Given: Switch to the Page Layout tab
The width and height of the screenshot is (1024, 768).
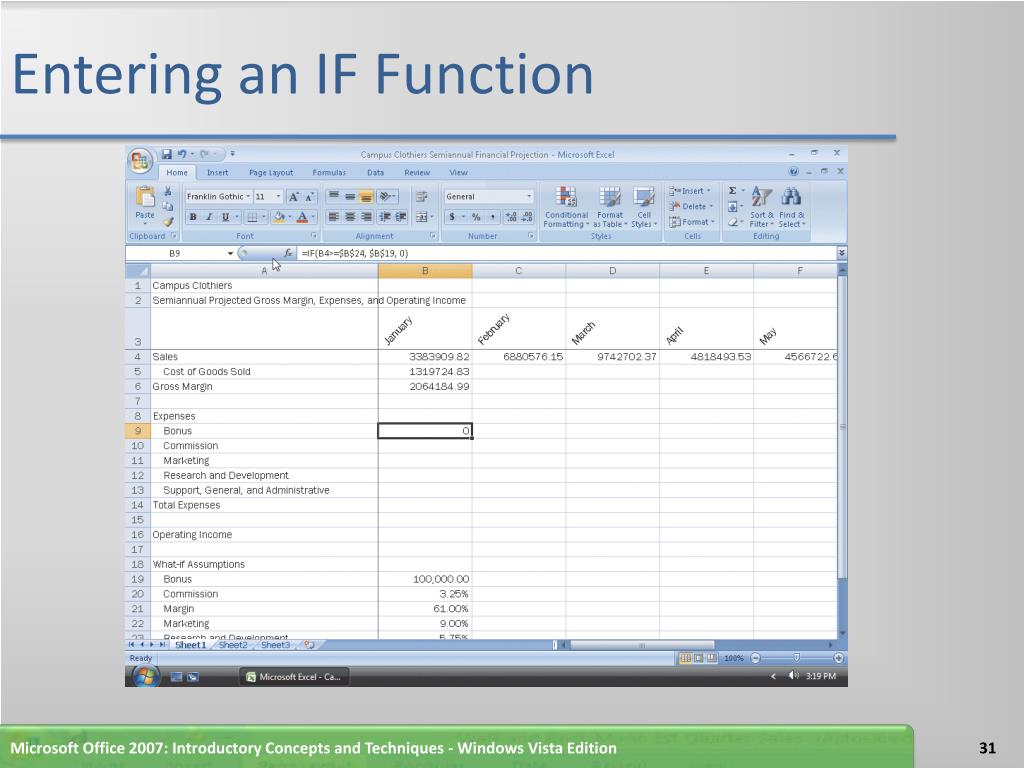Looking at the screenshot, I should pos(271,172).
